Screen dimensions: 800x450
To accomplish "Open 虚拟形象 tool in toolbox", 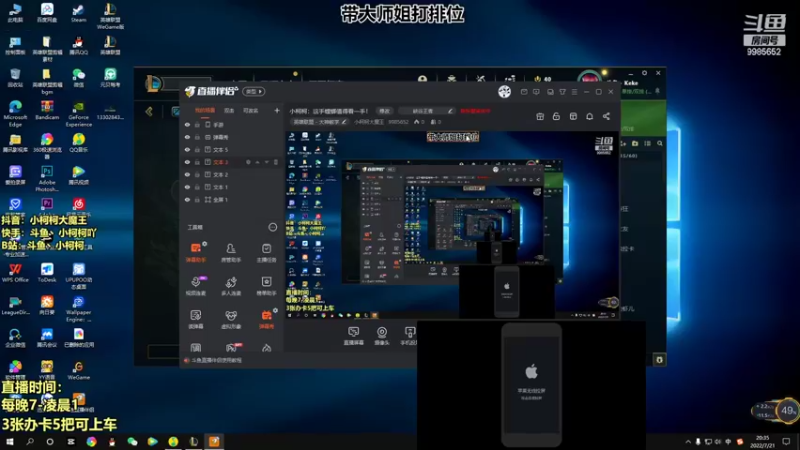I will tap(231, 319).
